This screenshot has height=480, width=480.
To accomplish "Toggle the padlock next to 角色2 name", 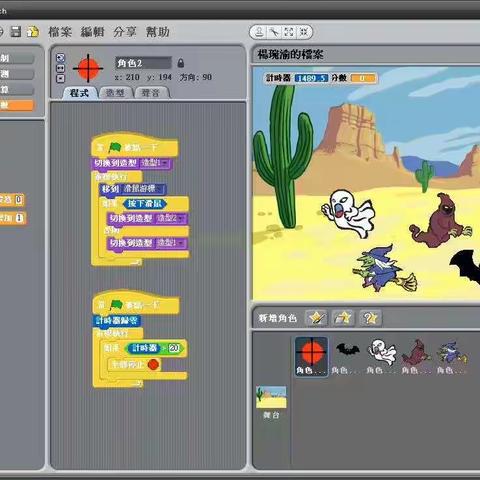I will coord(181,63).
